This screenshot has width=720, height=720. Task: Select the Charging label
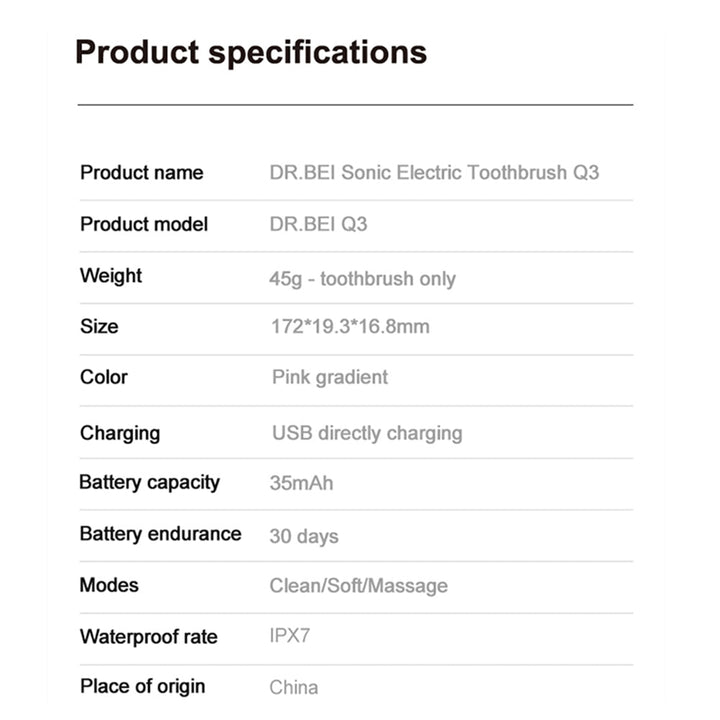tap(120, 433)
